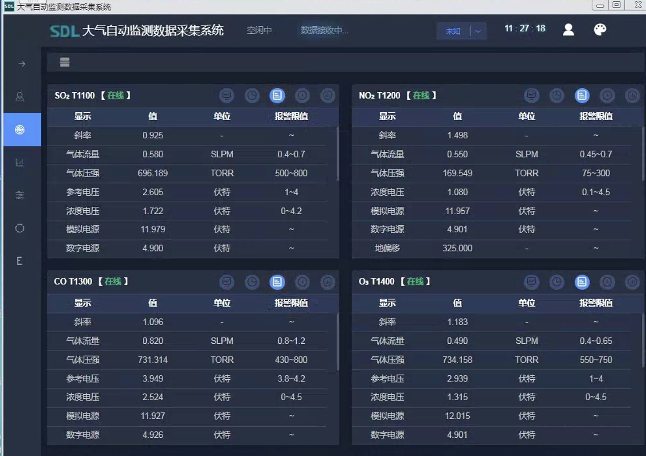646x456 pixels.
Task: Click the user profile icon in header
Action: pos(568,29)
